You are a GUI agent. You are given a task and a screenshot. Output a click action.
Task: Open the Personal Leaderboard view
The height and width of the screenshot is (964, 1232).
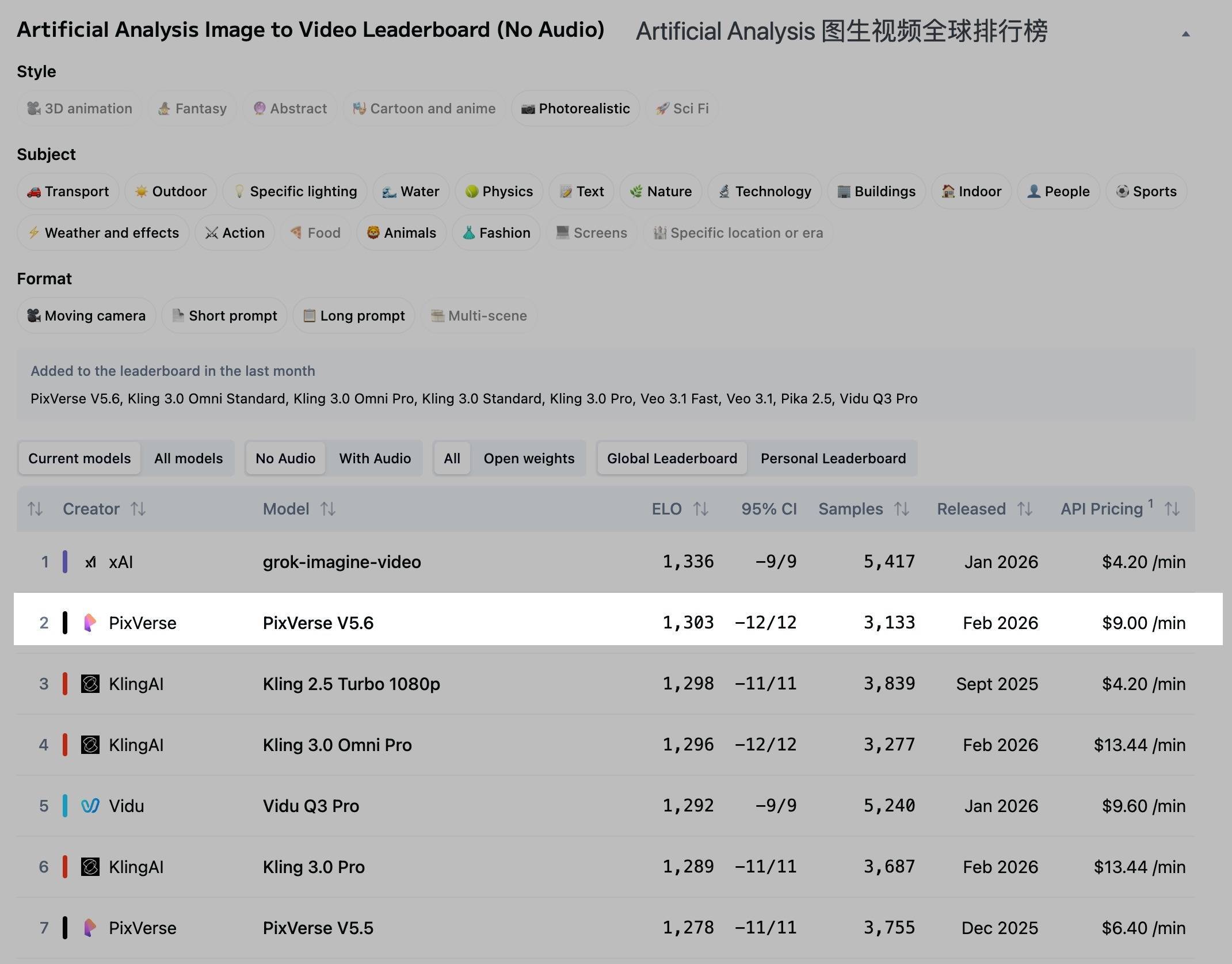(x=833, y=458)
